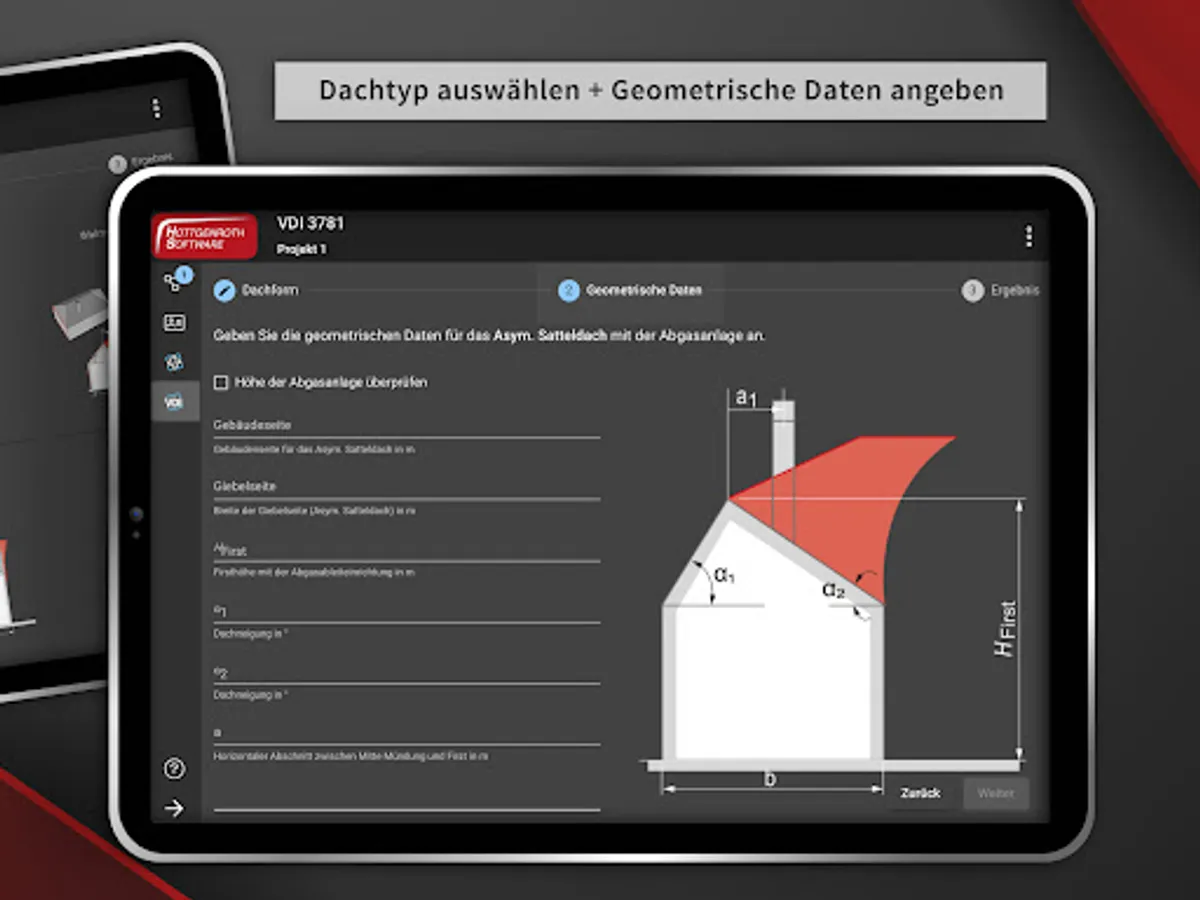Focus the a horizontal distance input field
This screenshot has width=1200, height=900.
[x=407, y=733]
